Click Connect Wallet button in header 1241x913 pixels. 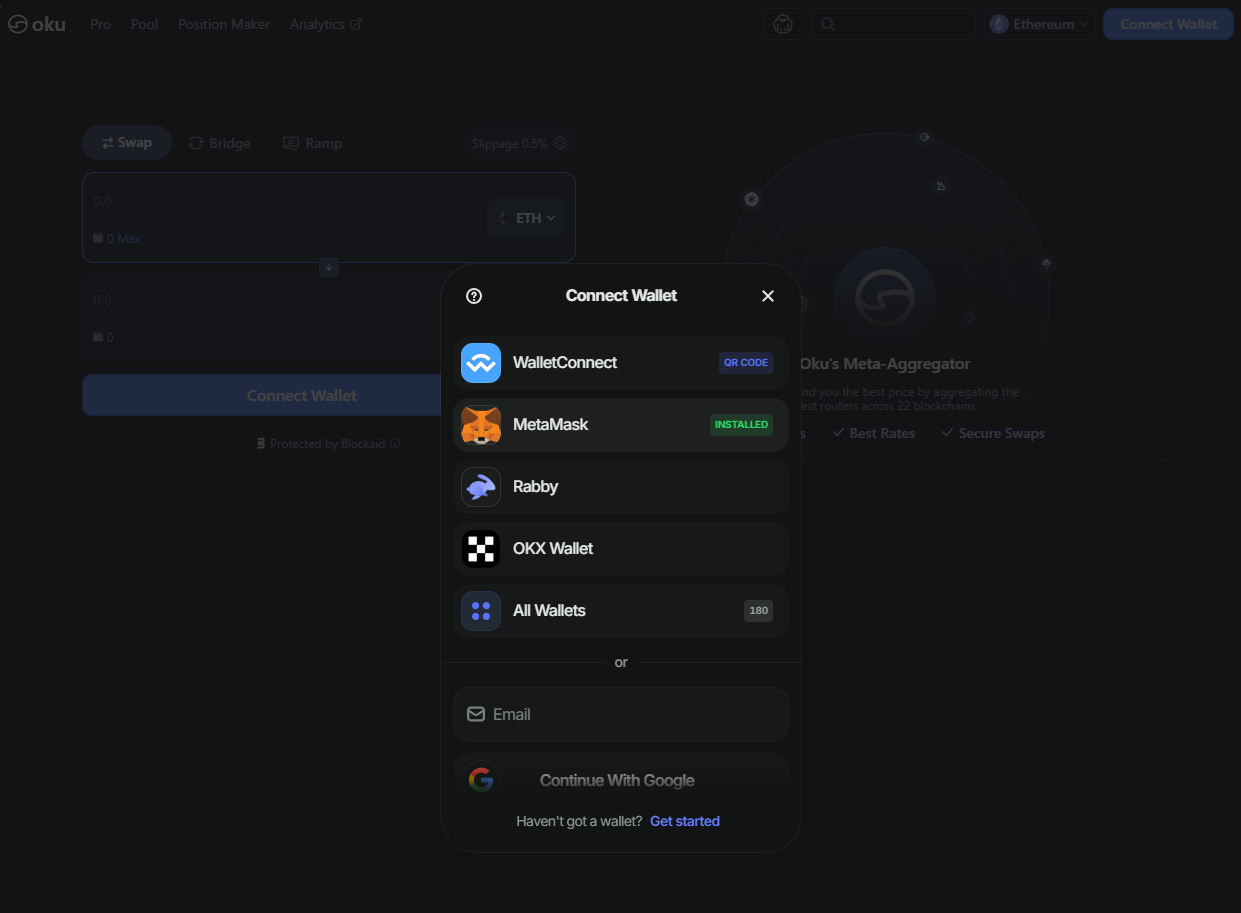(1168, 24)
